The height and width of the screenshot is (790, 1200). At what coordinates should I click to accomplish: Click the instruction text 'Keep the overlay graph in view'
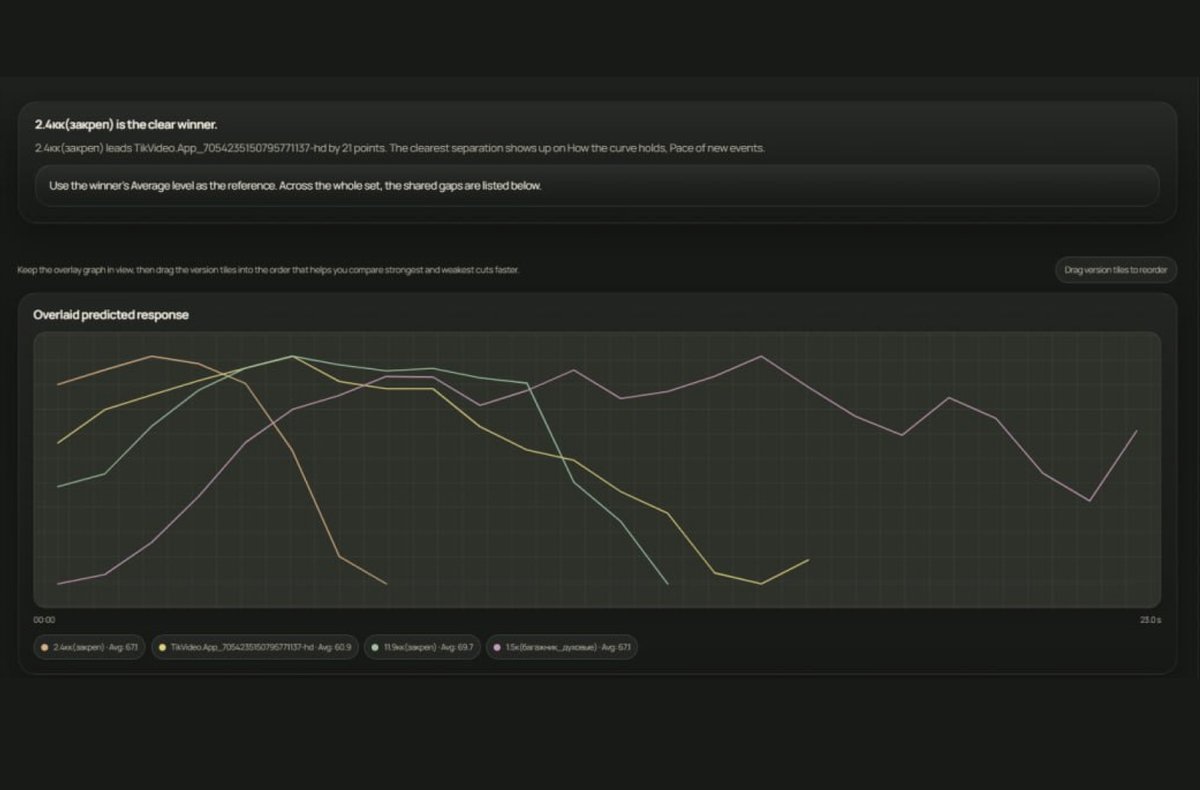tap(268, 270)
